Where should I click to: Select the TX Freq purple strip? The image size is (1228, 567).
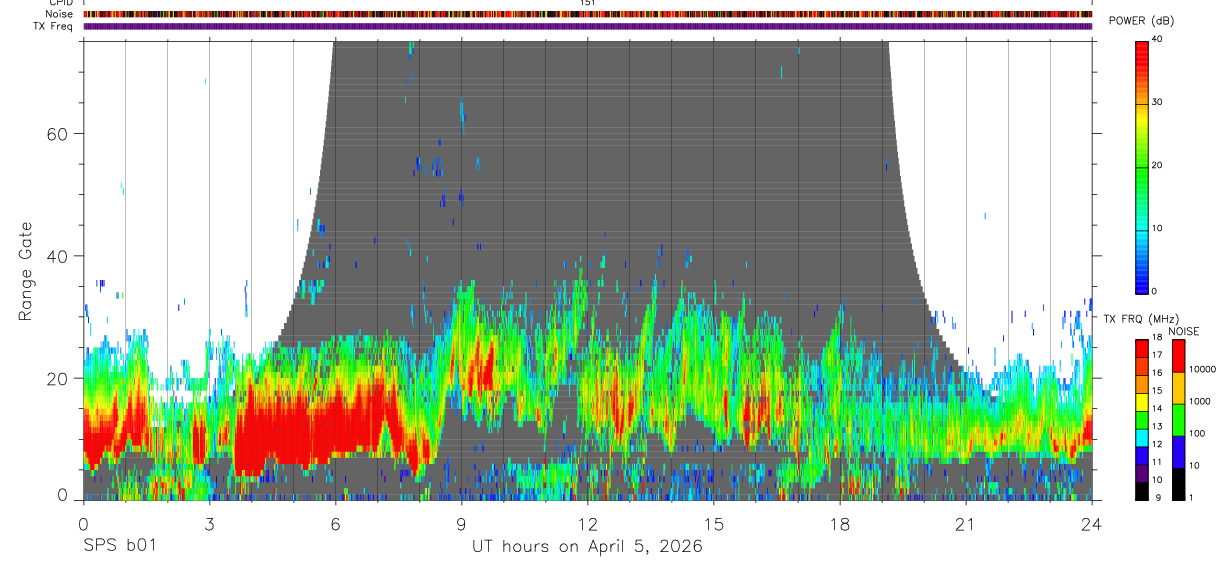[x=588, y=26]
